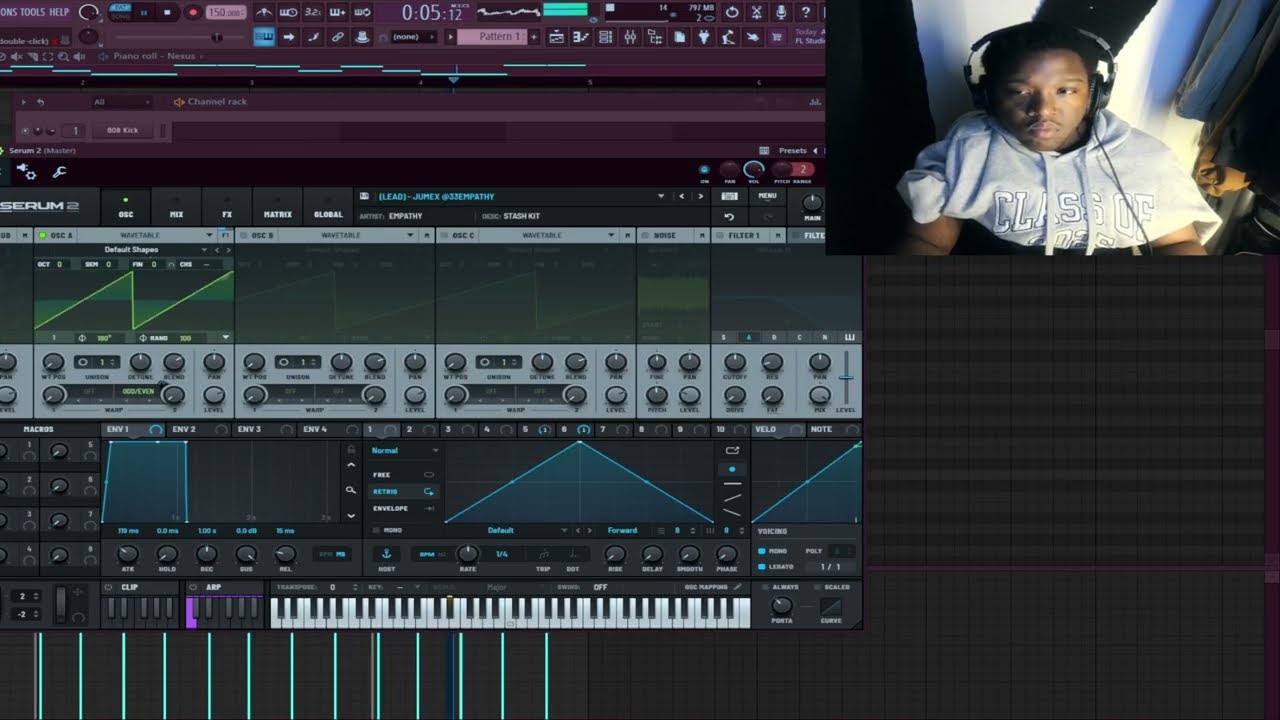
Task: Click the wrench icon in plugin wrapper
Action: tap(59, 172)
